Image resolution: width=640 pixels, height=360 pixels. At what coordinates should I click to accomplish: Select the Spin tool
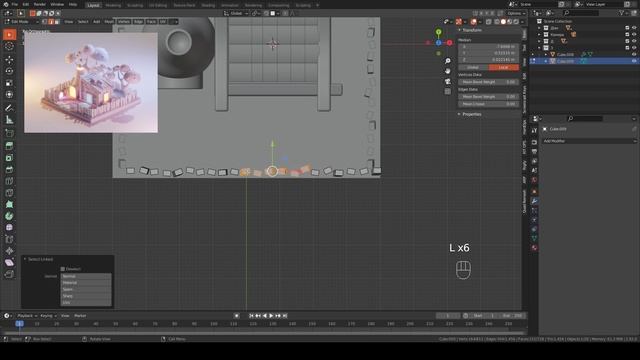[x=9, y=216]
